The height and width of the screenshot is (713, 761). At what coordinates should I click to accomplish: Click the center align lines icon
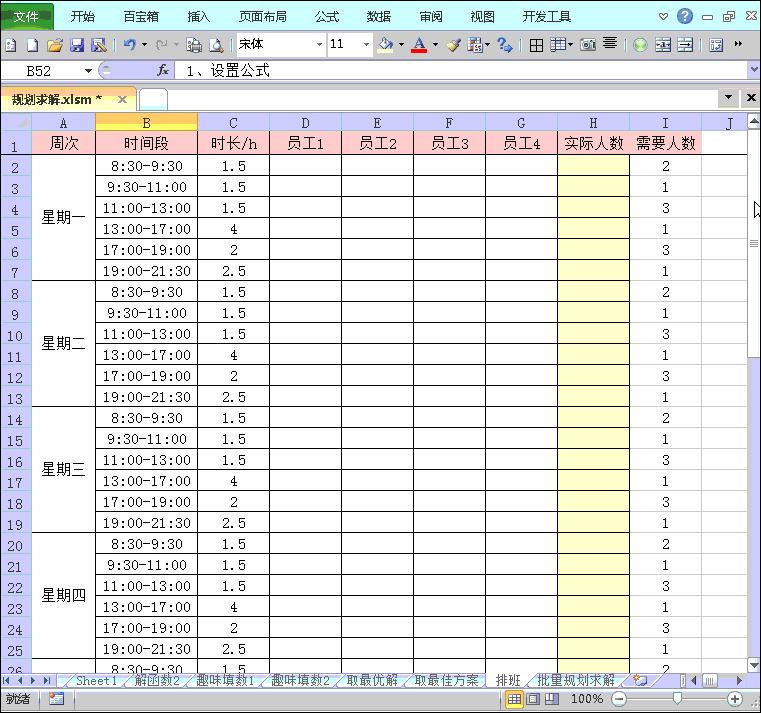(610, 44)
